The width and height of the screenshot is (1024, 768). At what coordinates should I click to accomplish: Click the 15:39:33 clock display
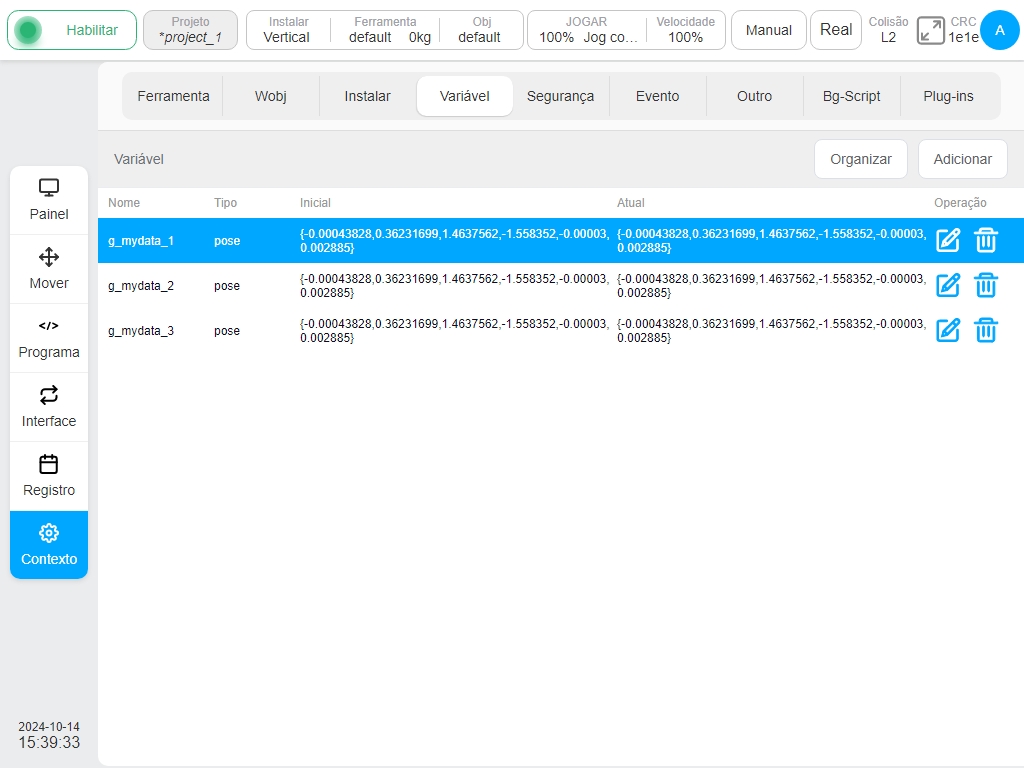[x=49, y=743]
